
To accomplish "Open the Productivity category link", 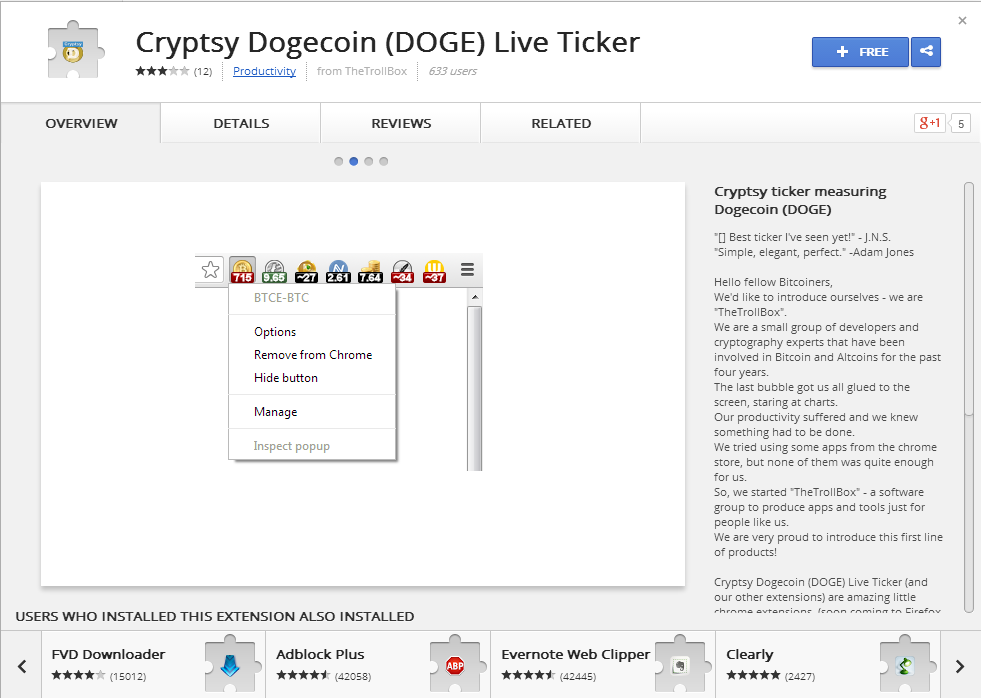I will click(x=264, y=71).
